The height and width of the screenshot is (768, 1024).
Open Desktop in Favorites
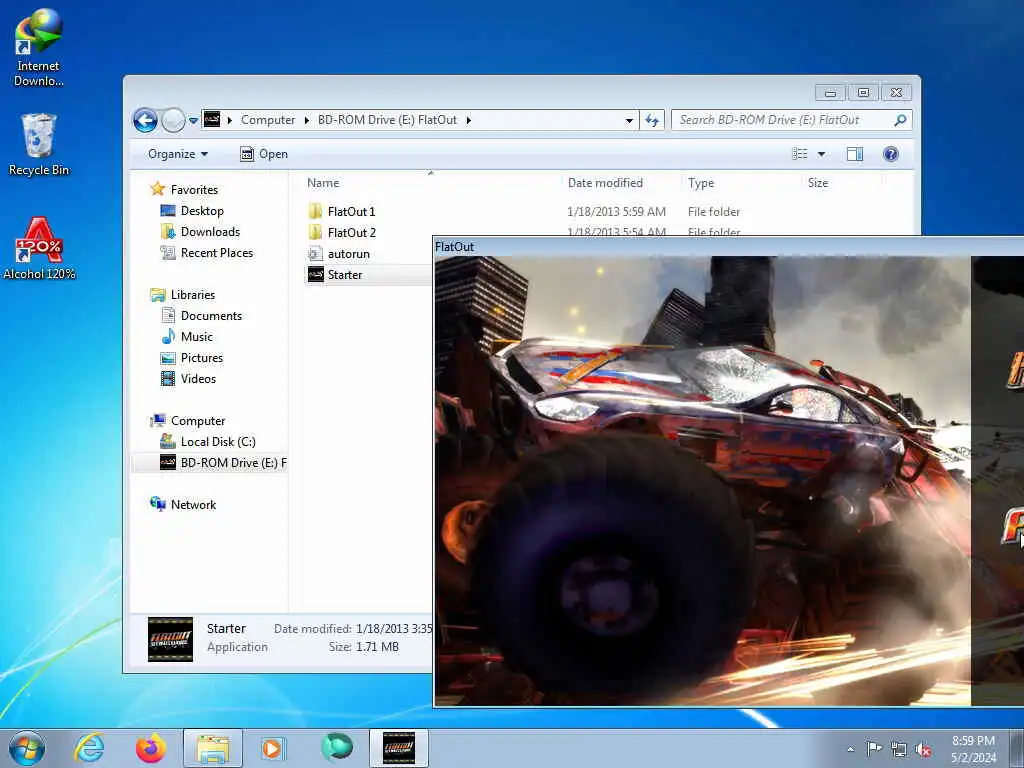[x=202, y=211]
